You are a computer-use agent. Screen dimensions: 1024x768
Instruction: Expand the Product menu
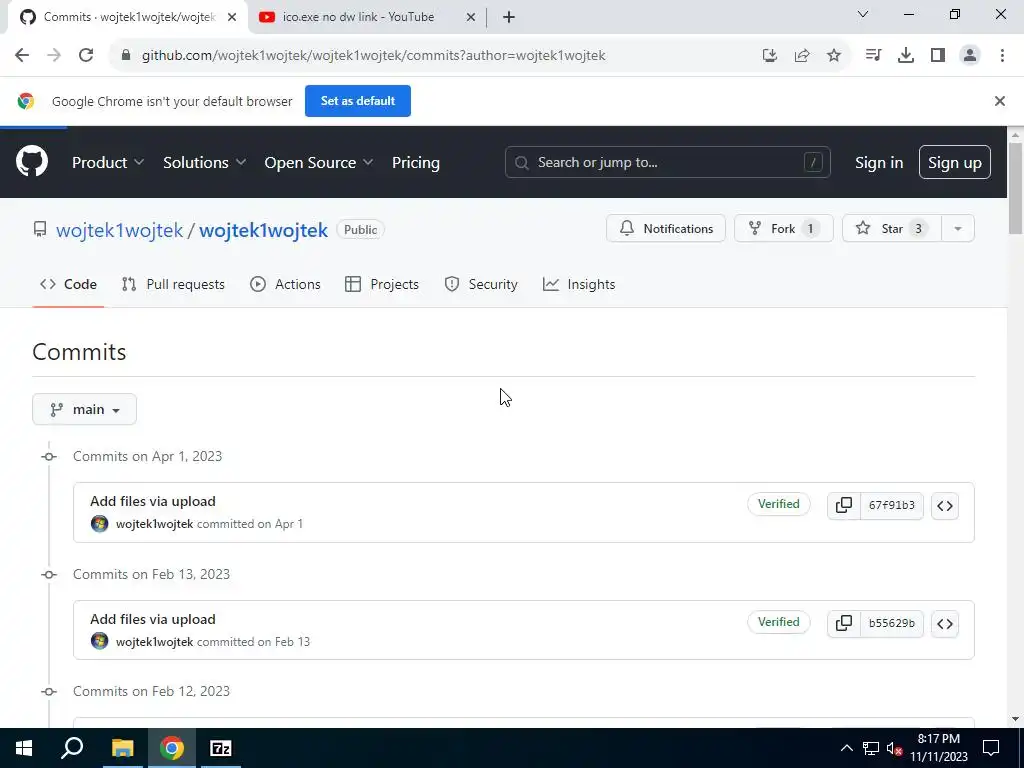click(108, 163)
